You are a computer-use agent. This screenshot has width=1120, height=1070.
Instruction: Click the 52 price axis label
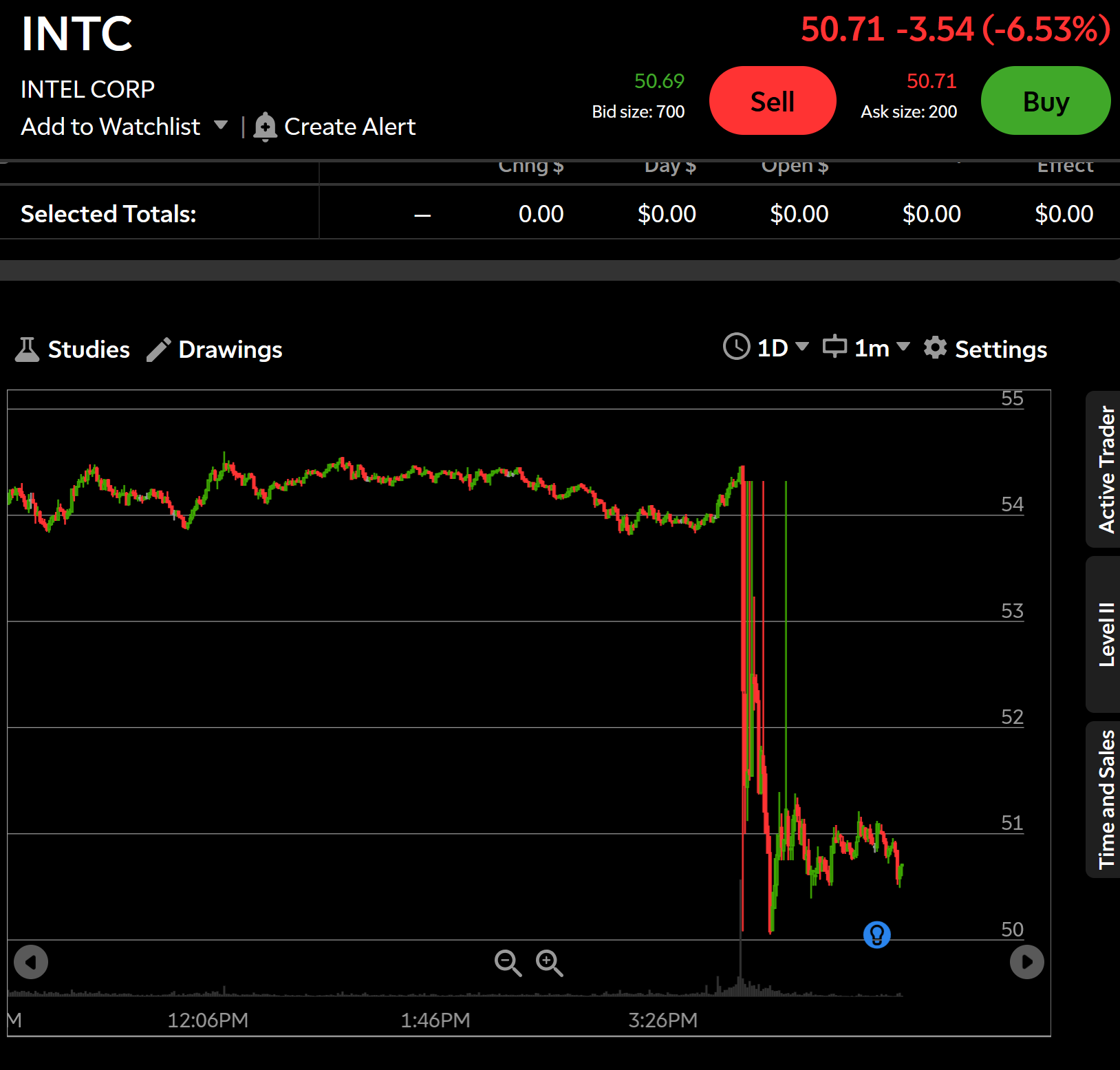pyautogui.click(x=1012, y=717)
